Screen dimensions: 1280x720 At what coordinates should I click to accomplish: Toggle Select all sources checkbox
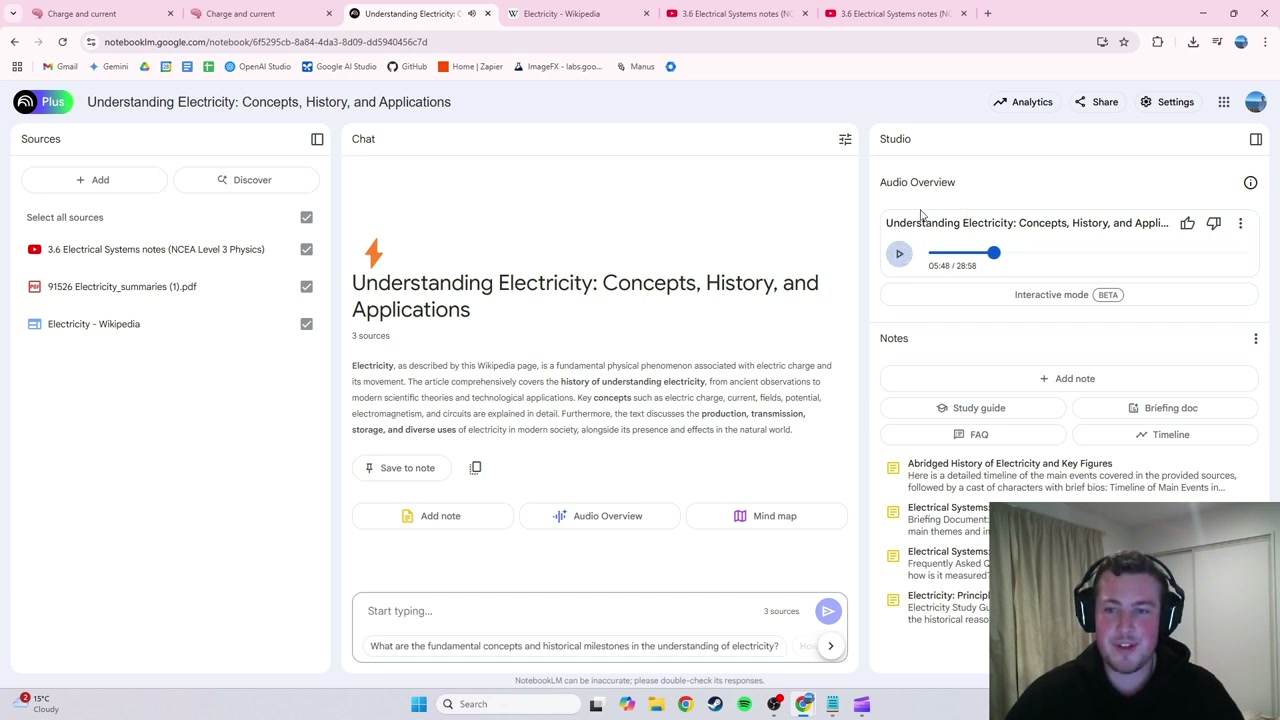tap(306, 217)
